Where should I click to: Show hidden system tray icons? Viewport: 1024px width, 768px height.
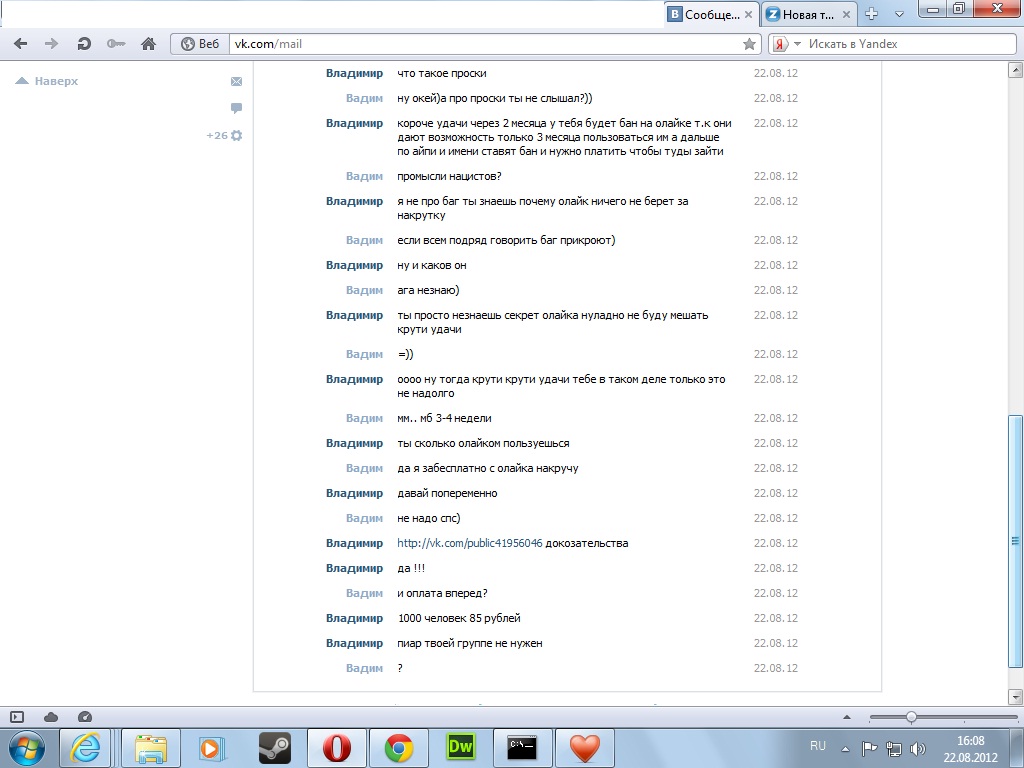tap(845, 749)
